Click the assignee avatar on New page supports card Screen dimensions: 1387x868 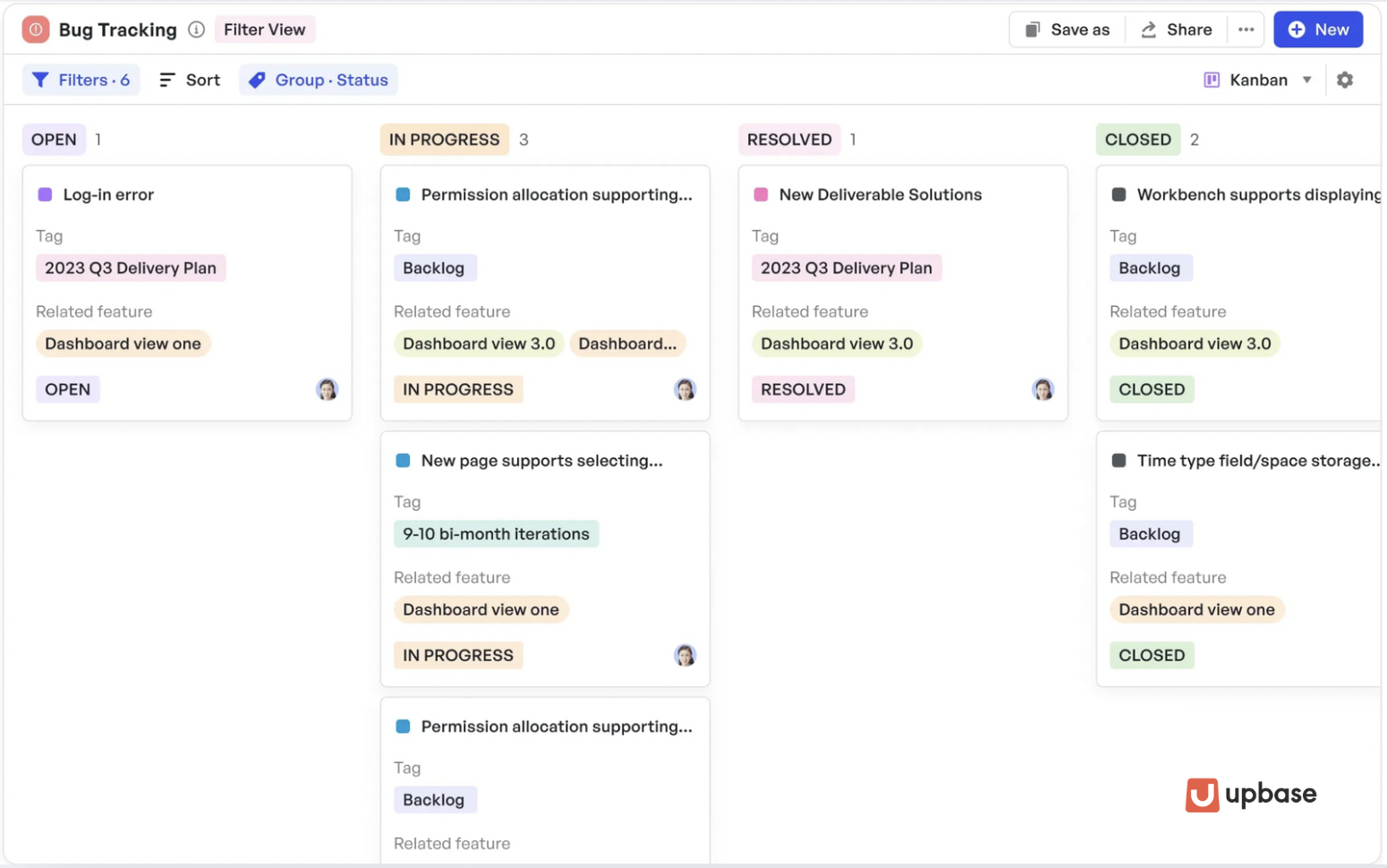pyautogui.click(x=685, y=655)
